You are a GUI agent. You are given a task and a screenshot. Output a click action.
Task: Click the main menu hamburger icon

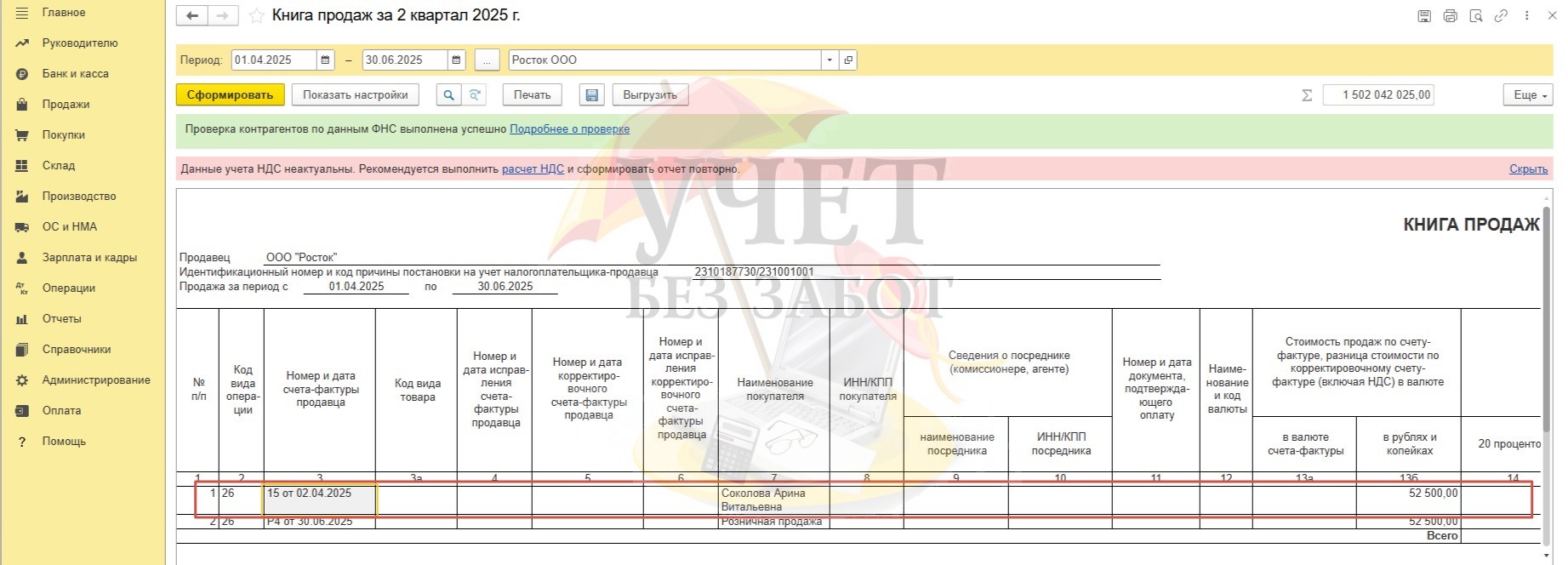click(22, 13)
